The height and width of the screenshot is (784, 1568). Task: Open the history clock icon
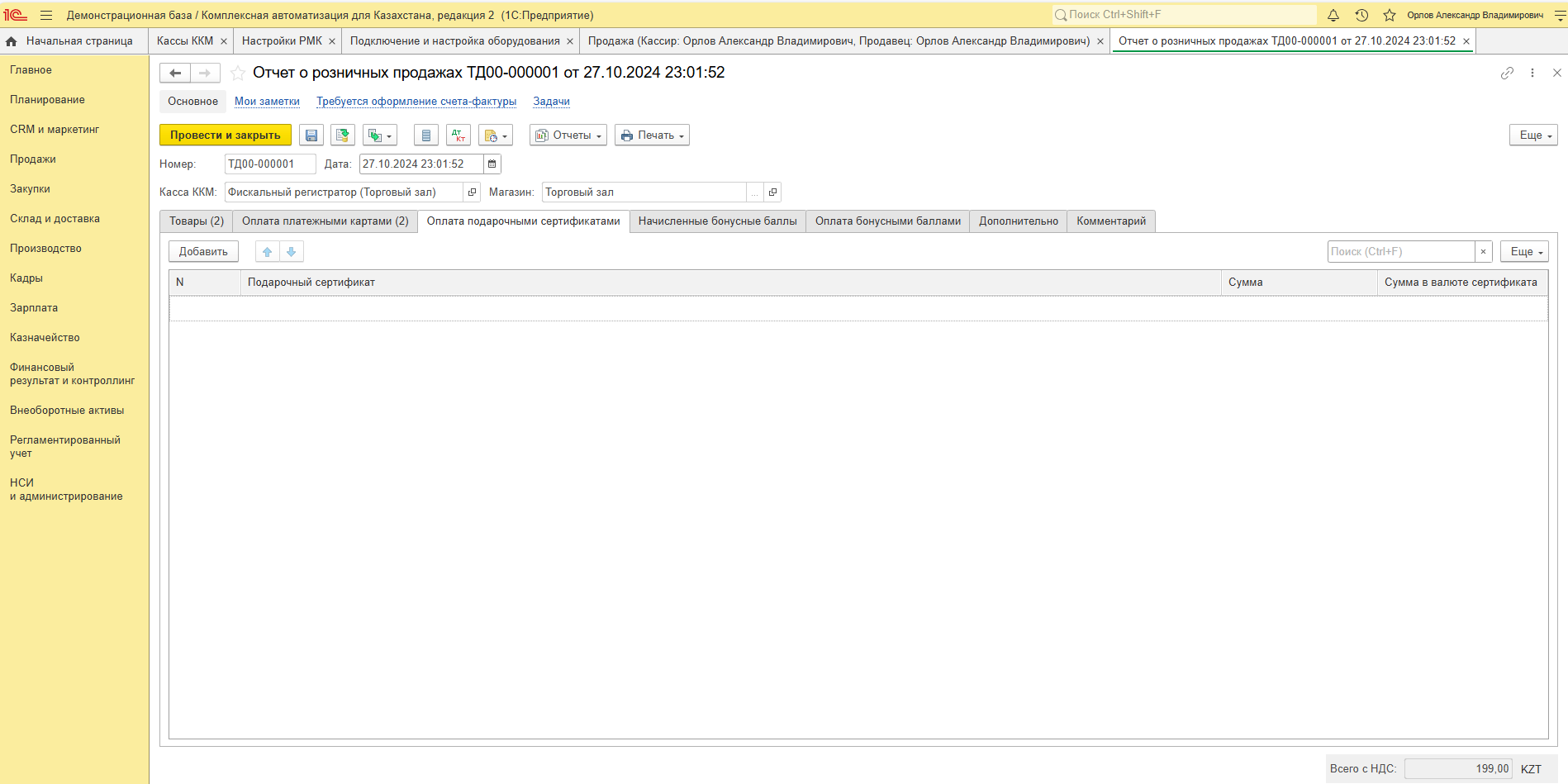[x=1361, y=15]
